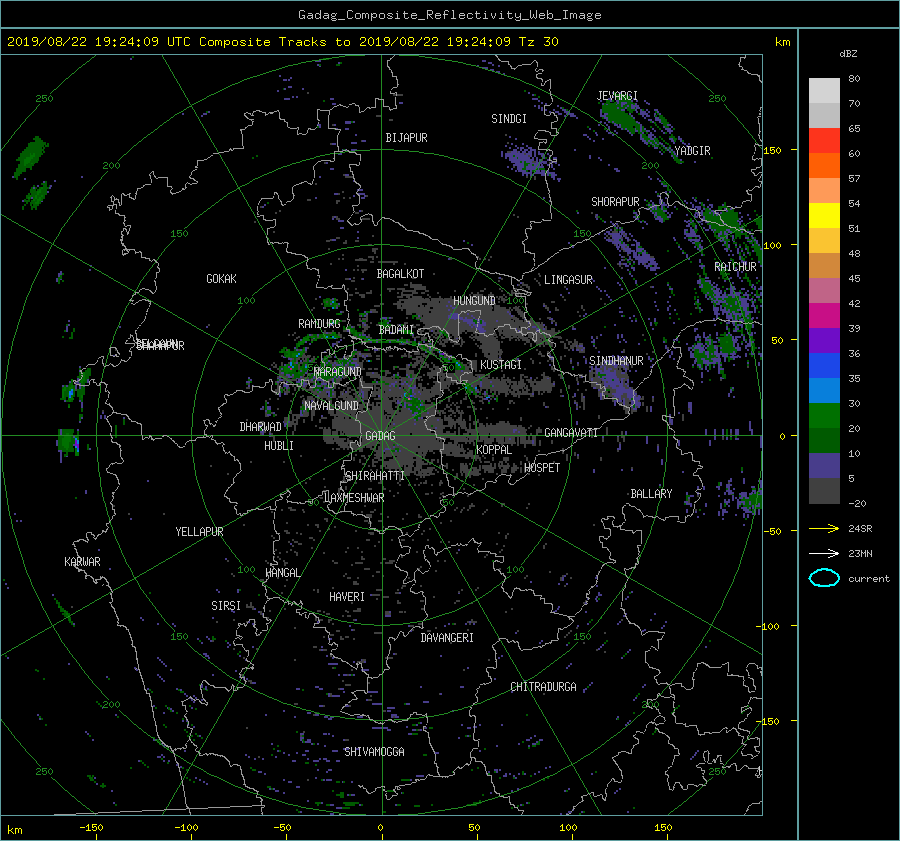Click the NAVALGUND city label
Image resolution: width=900 pixels, height=841 pixels.
click(331, 405)
